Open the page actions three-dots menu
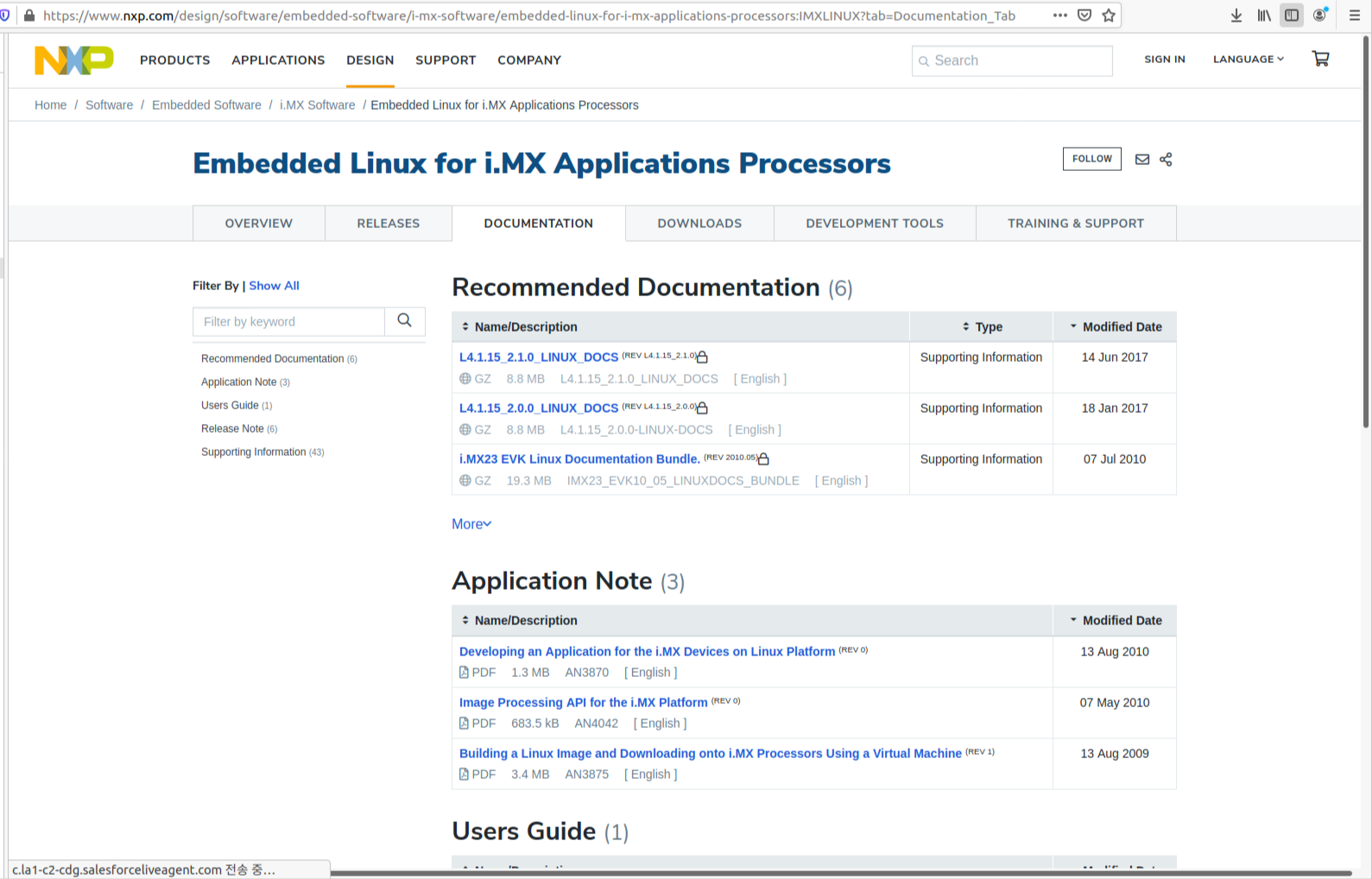The height and width of the screenshot is (879, 1372). point(1060,16)
